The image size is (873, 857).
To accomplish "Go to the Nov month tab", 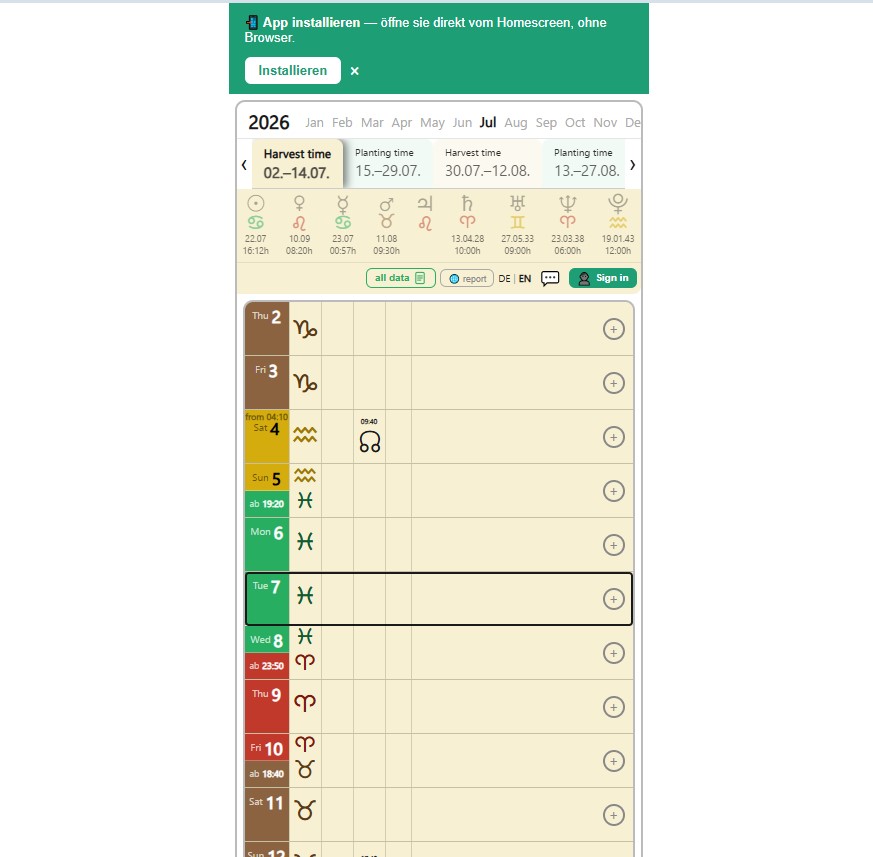I will point(605,123).
